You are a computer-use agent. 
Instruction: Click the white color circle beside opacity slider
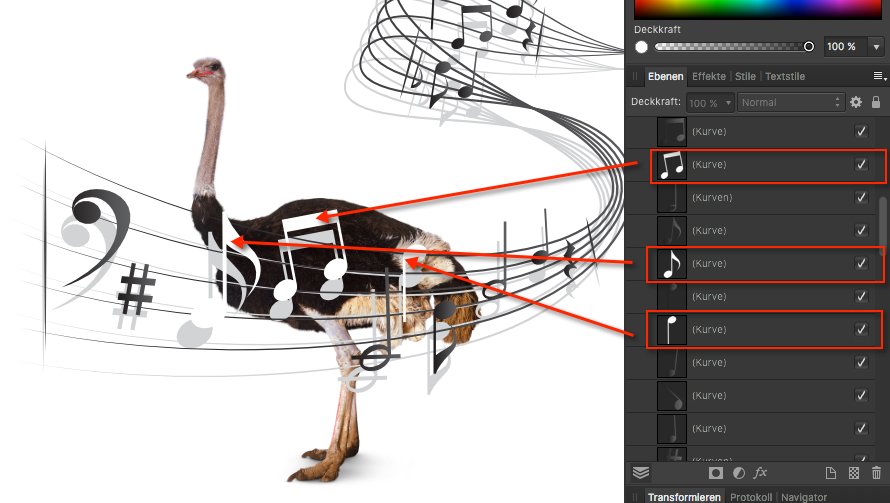641,47
